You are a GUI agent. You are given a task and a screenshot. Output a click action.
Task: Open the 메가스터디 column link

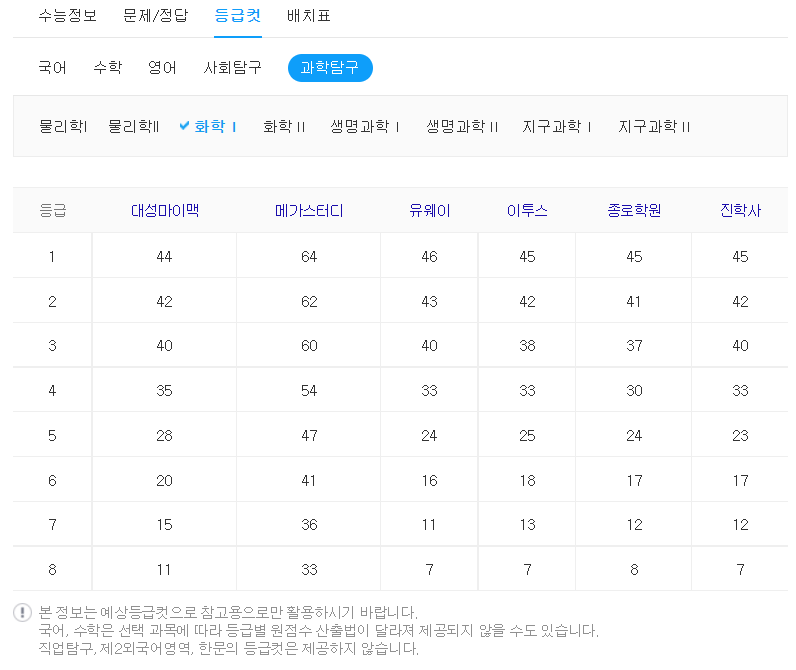(x=309, y=210)
